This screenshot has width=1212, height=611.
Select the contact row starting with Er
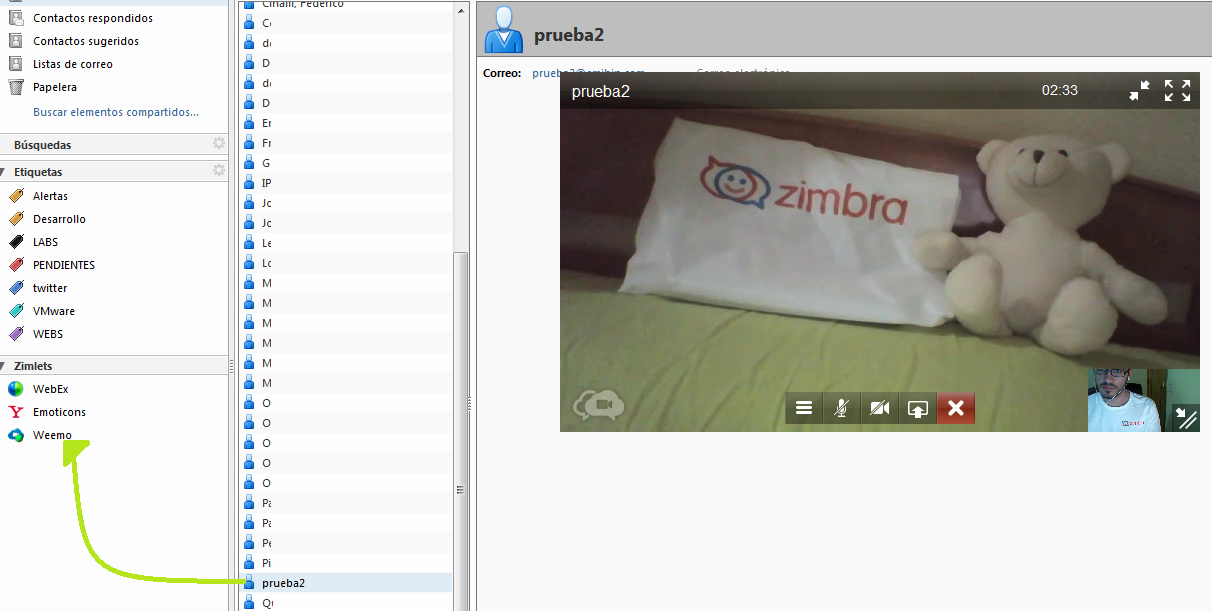pyautogui.click(x=346, y=123)
